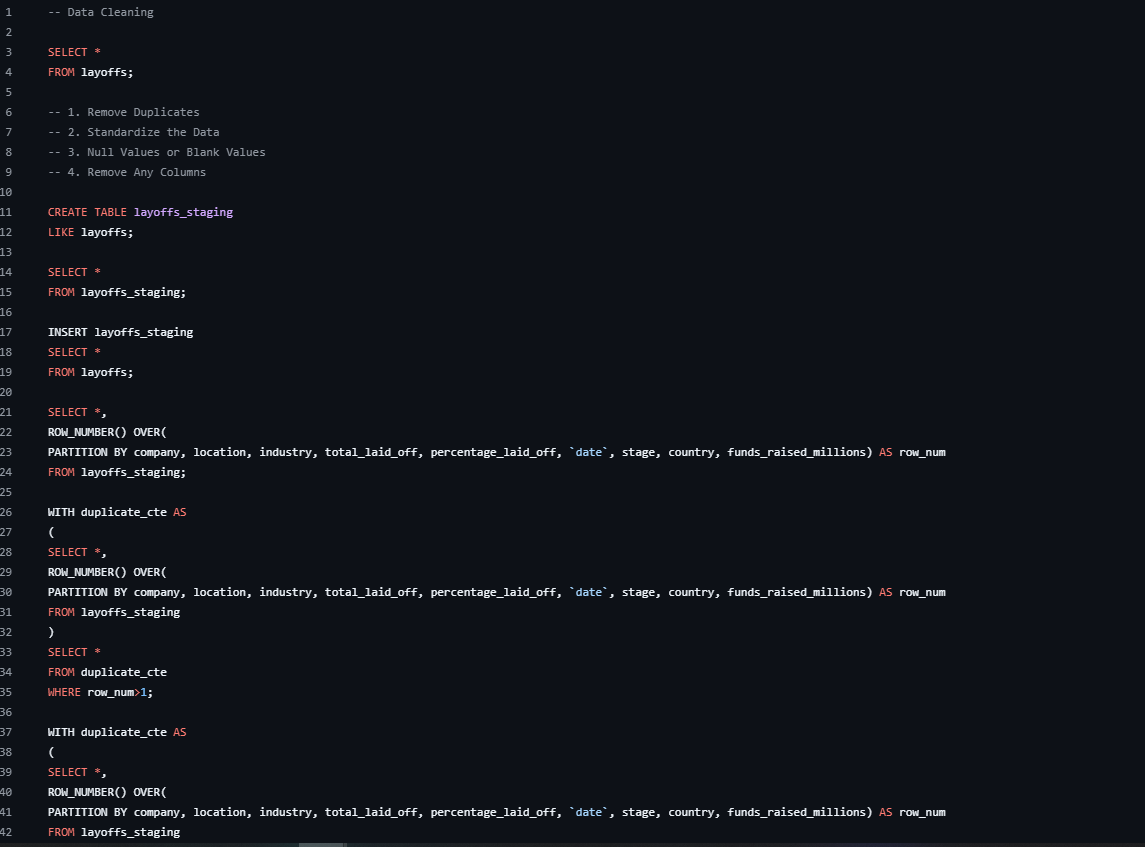Click 'WHERE row_num>1;' on line 35
This screenshot has width=1145, height=847.
(100, 692)
